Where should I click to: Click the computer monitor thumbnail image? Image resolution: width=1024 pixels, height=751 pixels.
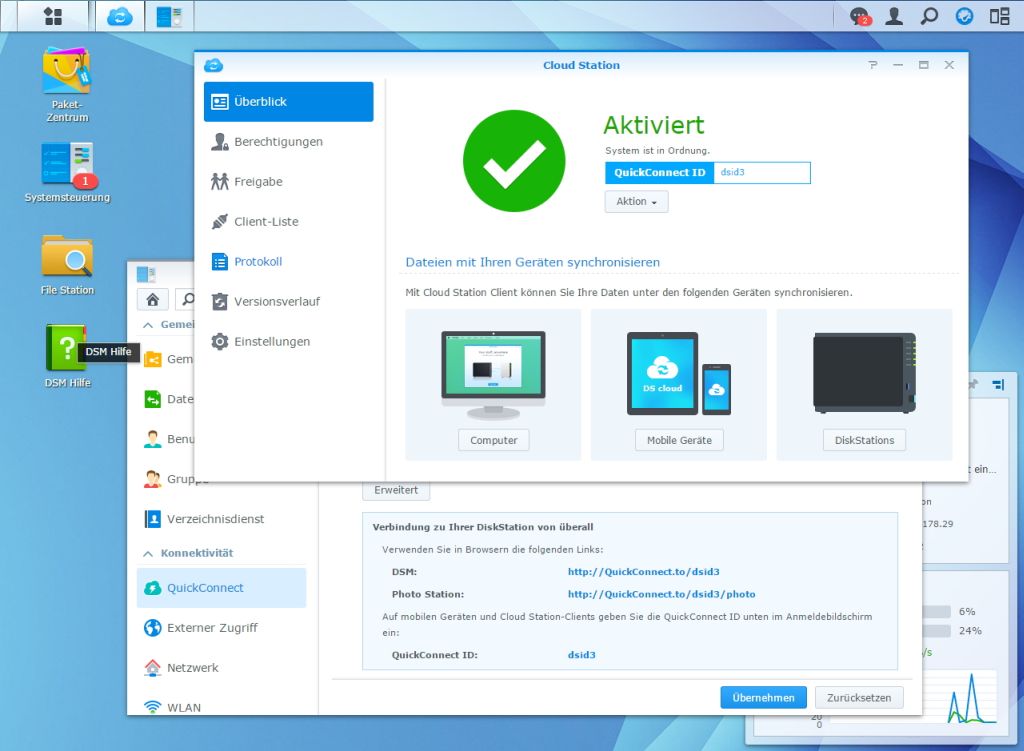pyautogui.click(x=494, y=375)
